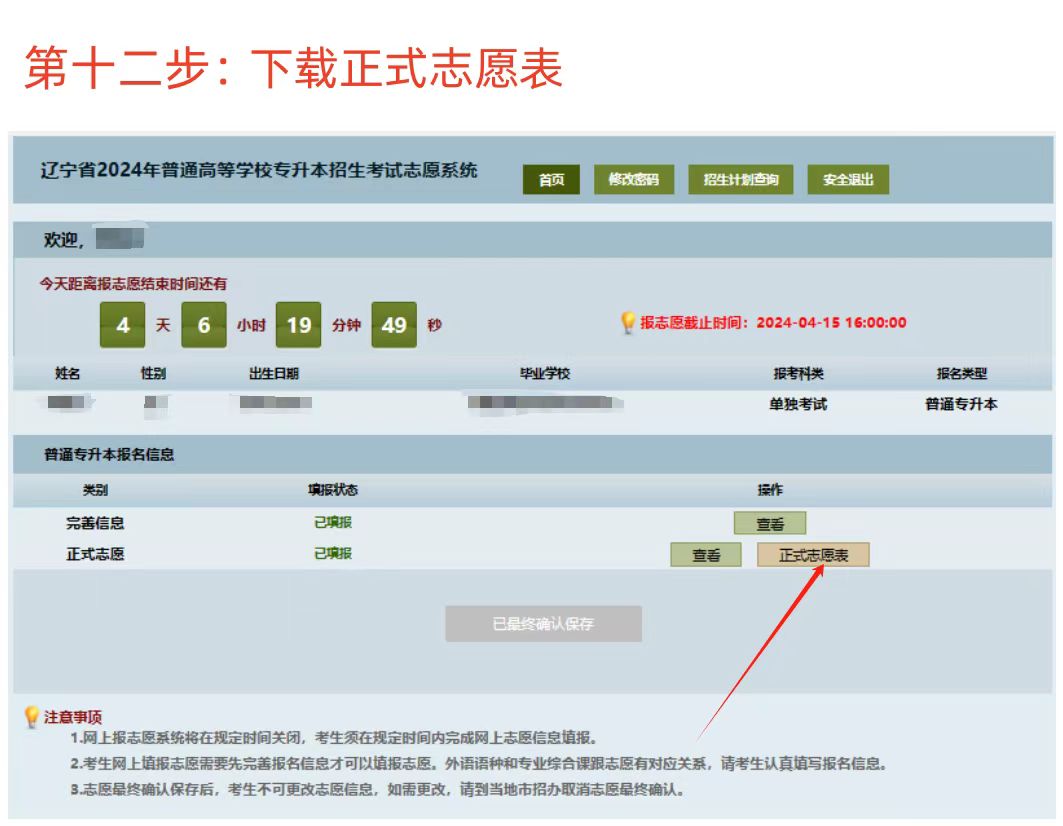The image size is (1063, 826).
Task: Click the 报考科类 column header
Action: coord(798,374)
